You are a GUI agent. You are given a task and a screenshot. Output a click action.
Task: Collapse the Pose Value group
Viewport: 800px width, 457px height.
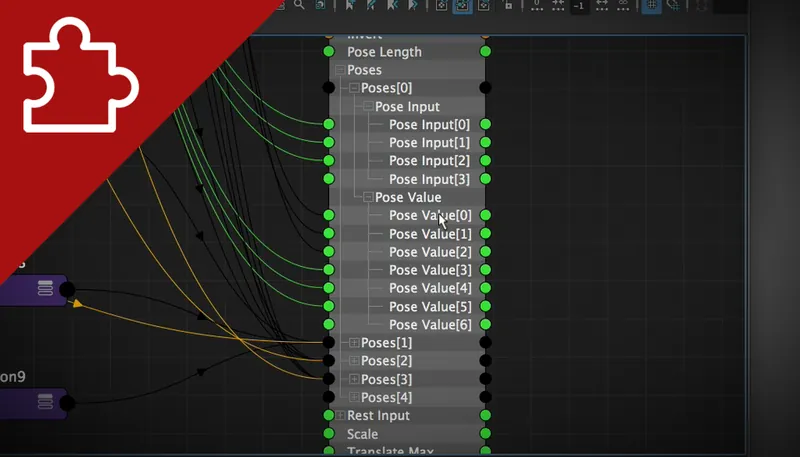pyautogui.click(x=368, y=197)
